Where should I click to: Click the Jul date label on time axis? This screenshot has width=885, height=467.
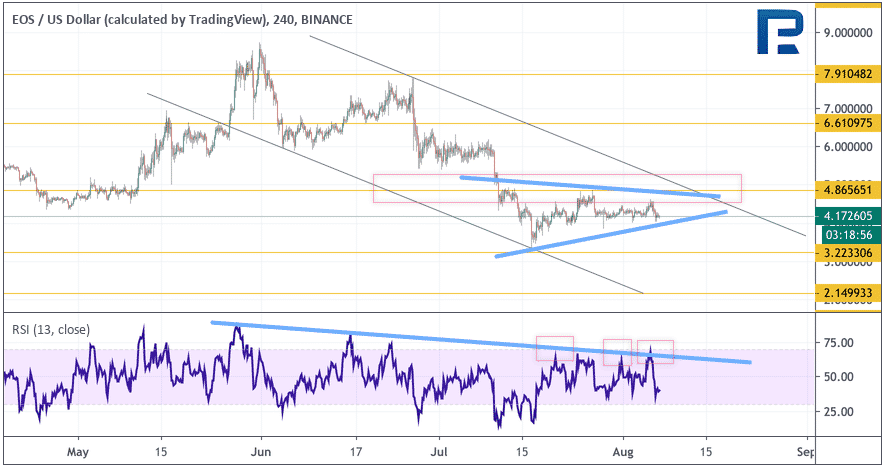(439, 452)
